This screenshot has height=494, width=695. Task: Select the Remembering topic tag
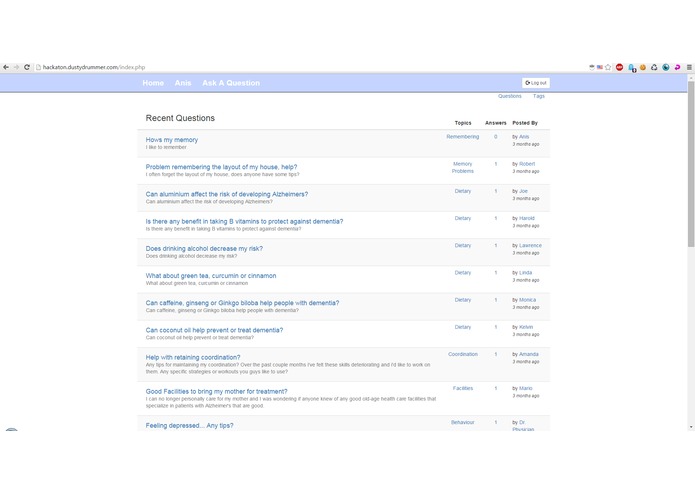click(x=463, y=137)
